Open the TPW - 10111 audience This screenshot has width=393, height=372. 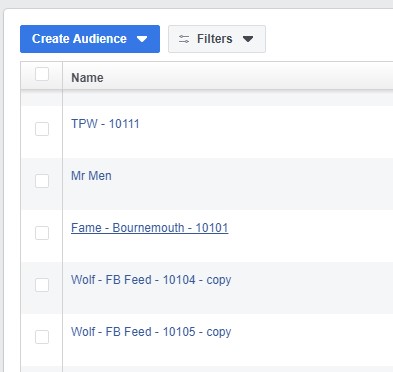[x=105, y=124]
